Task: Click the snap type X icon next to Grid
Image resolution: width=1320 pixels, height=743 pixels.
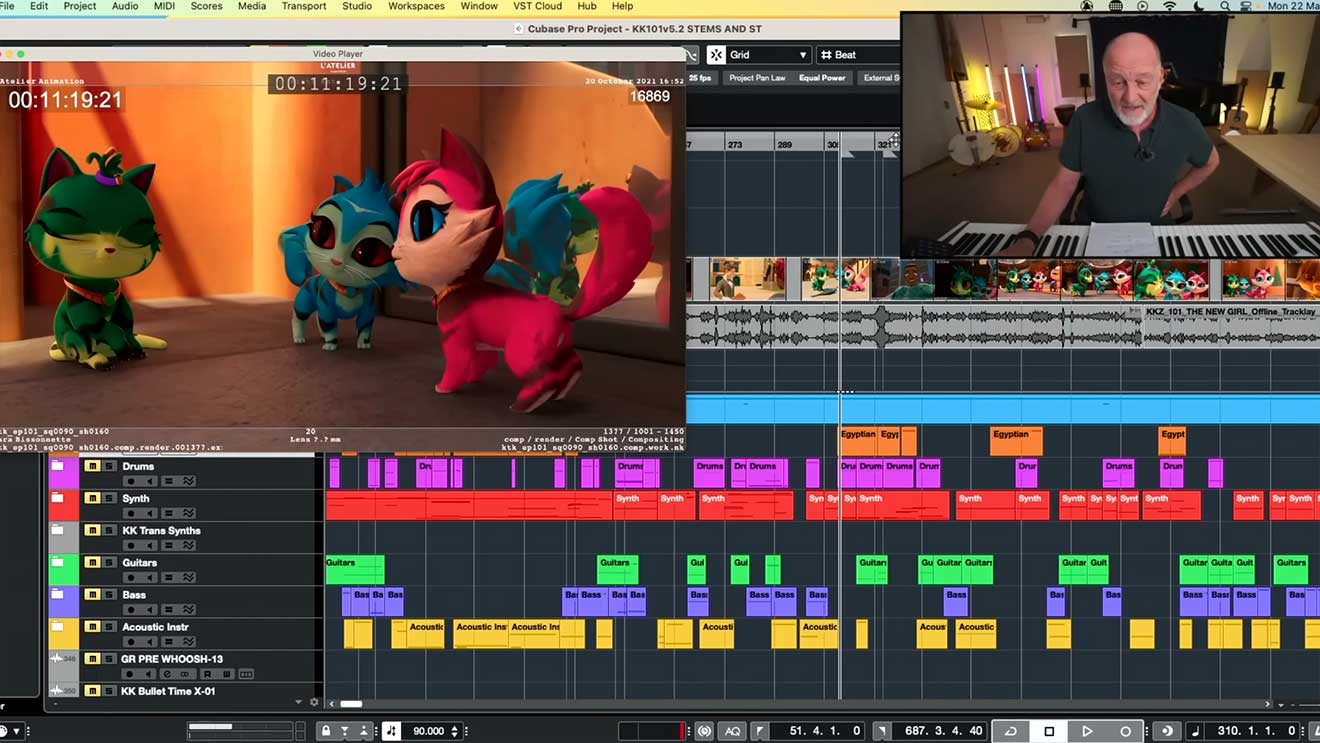Action: click(716, 55)
